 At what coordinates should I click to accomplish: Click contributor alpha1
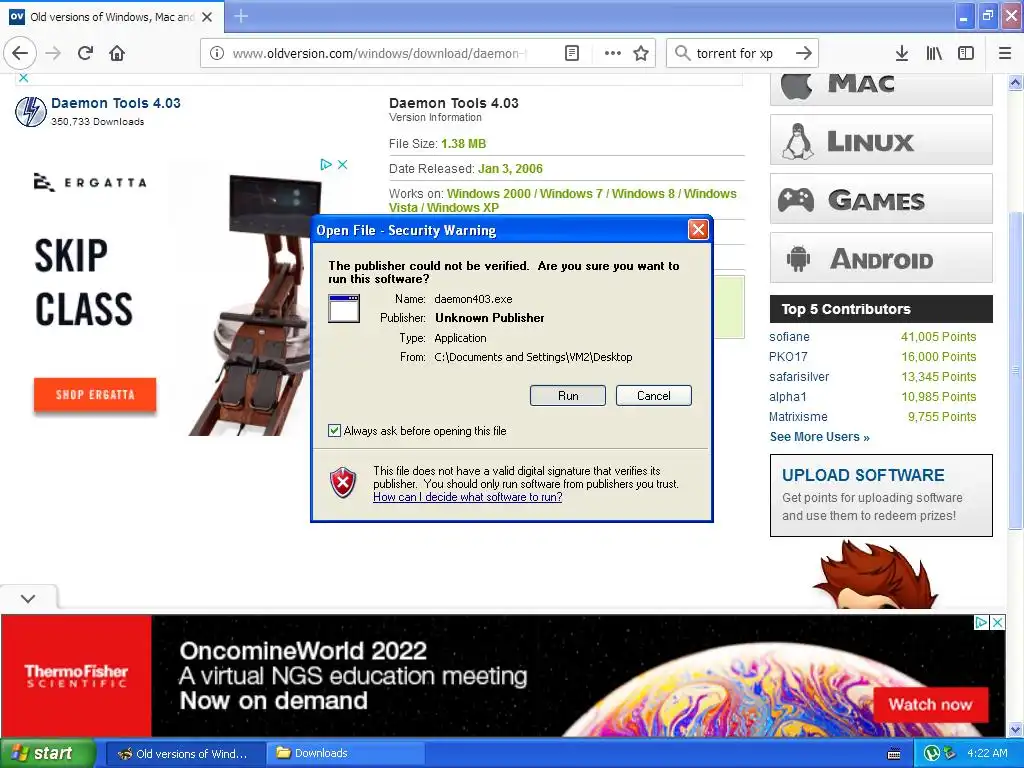[788, 397]
